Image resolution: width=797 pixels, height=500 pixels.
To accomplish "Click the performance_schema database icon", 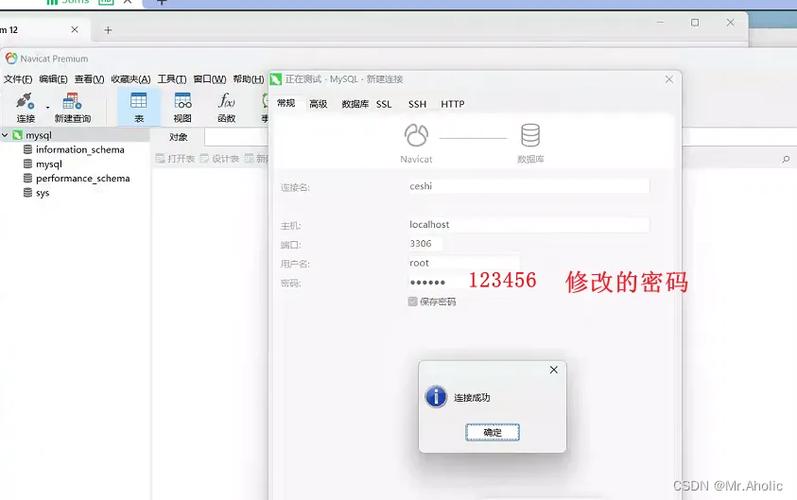I will pos(28,178).
